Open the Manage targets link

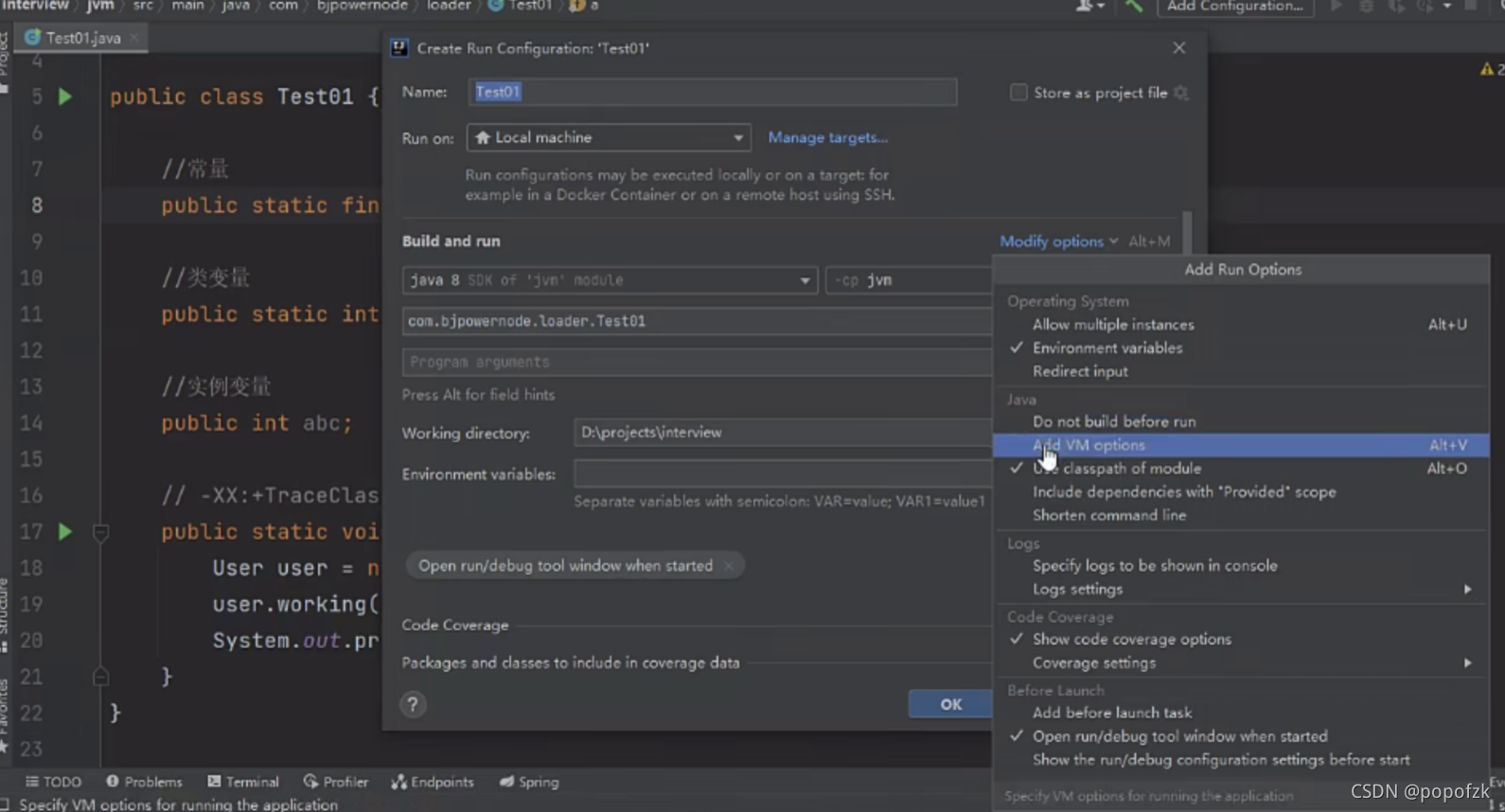point(827,138)
